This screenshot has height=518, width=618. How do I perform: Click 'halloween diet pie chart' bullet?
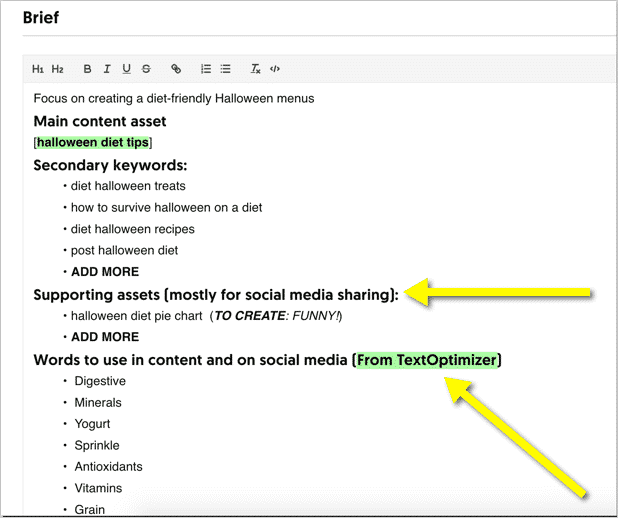coord(136,316)
